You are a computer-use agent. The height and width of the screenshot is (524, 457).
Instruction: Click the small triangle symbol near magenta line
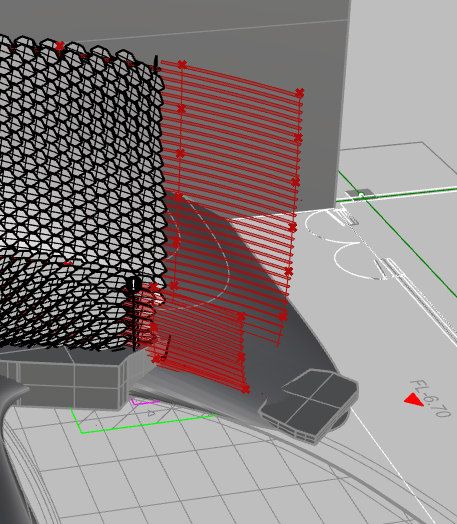[x=151, y=413]
